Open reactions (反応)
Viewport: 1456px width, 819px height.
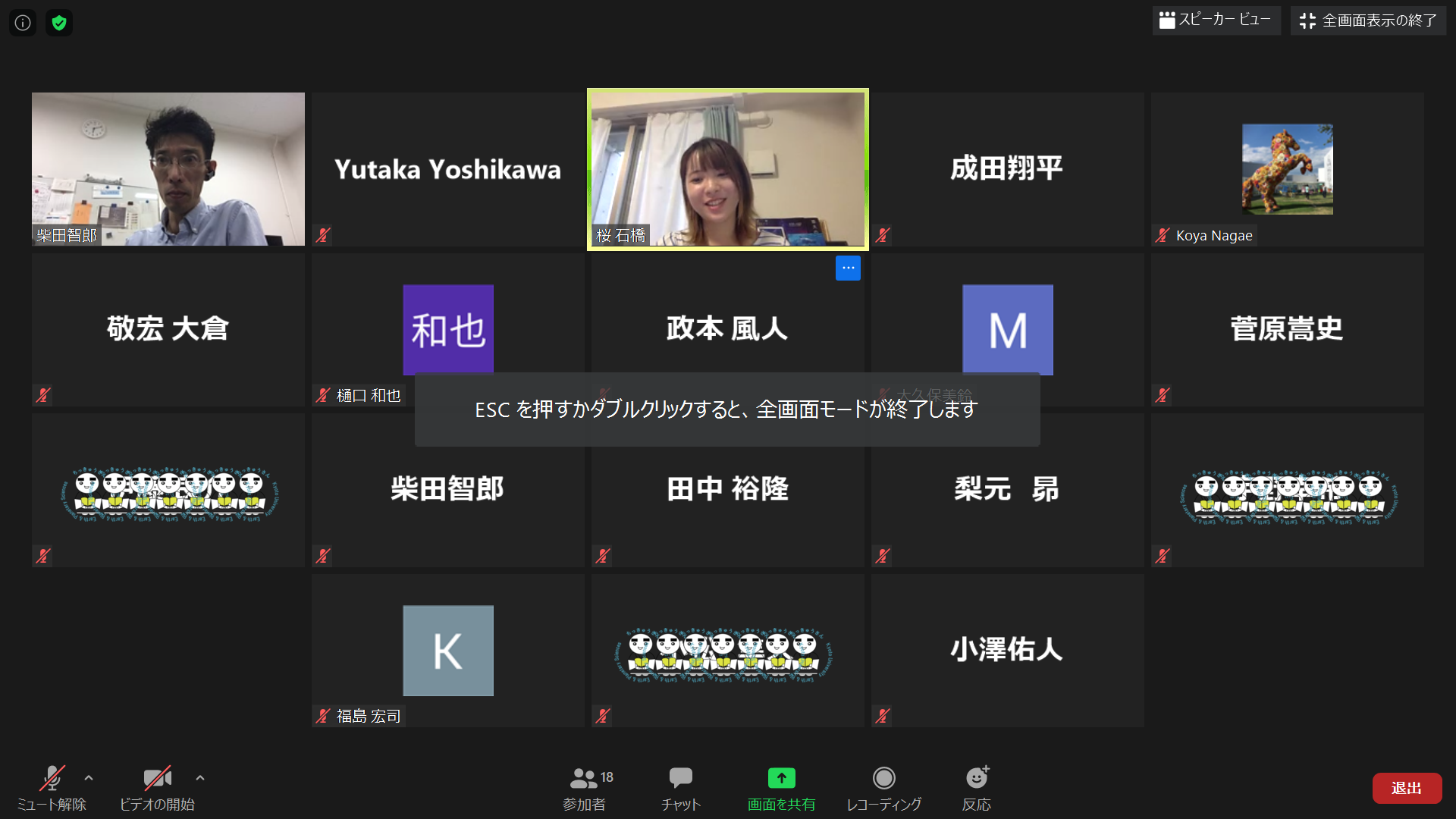977,789
